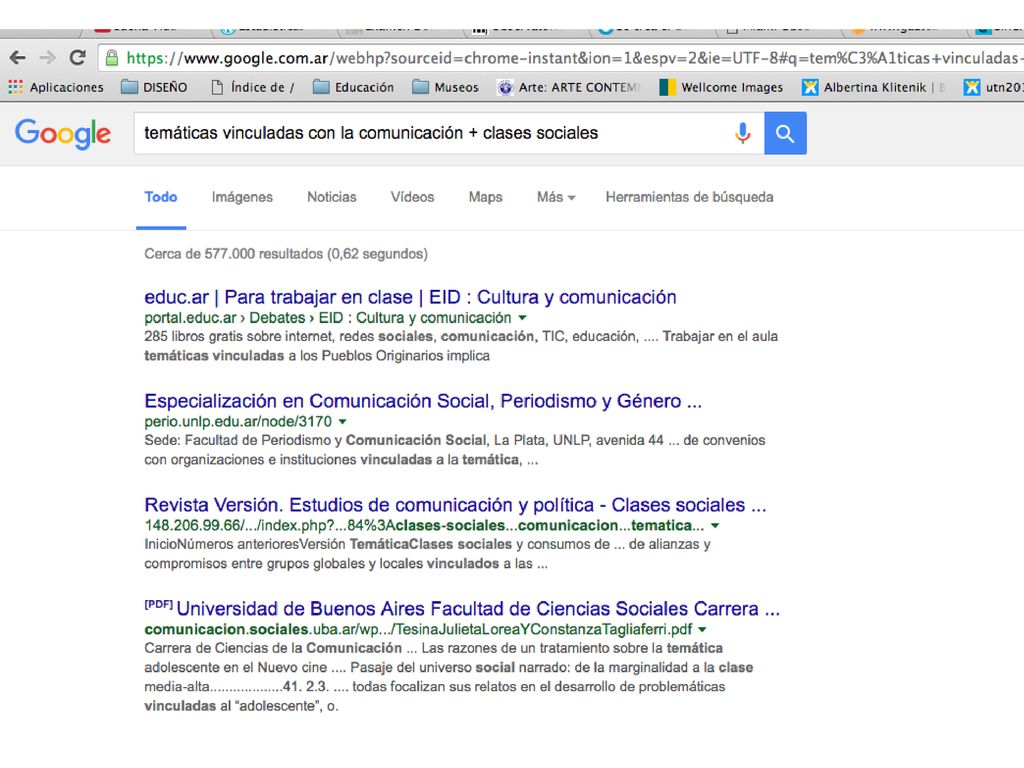Open the Arte: ARTE CONTEM bookmark
This screenshot has height=768, width=1024.
[569, 87]
